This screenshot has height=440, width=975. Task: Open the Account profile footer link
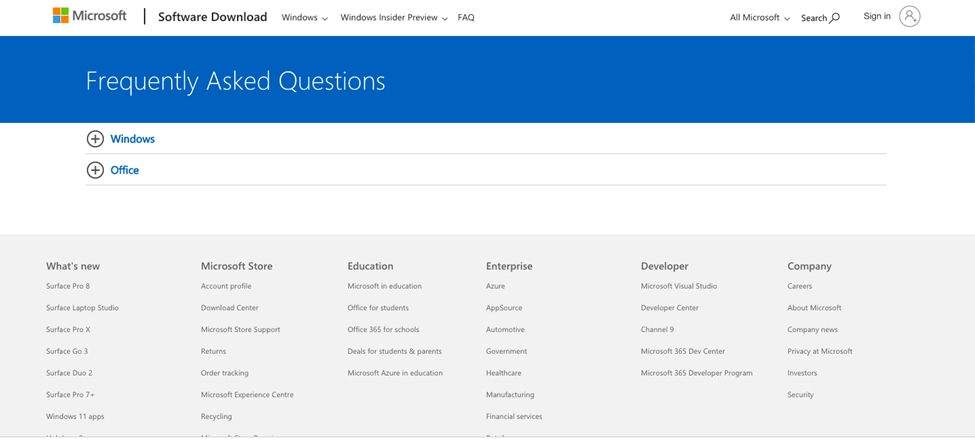[226, 286]
